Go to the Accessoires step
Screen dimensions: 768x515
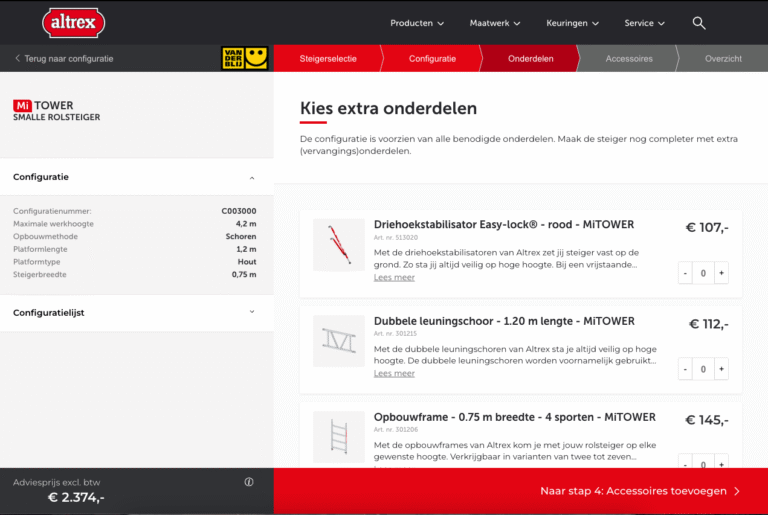(629, 58)
